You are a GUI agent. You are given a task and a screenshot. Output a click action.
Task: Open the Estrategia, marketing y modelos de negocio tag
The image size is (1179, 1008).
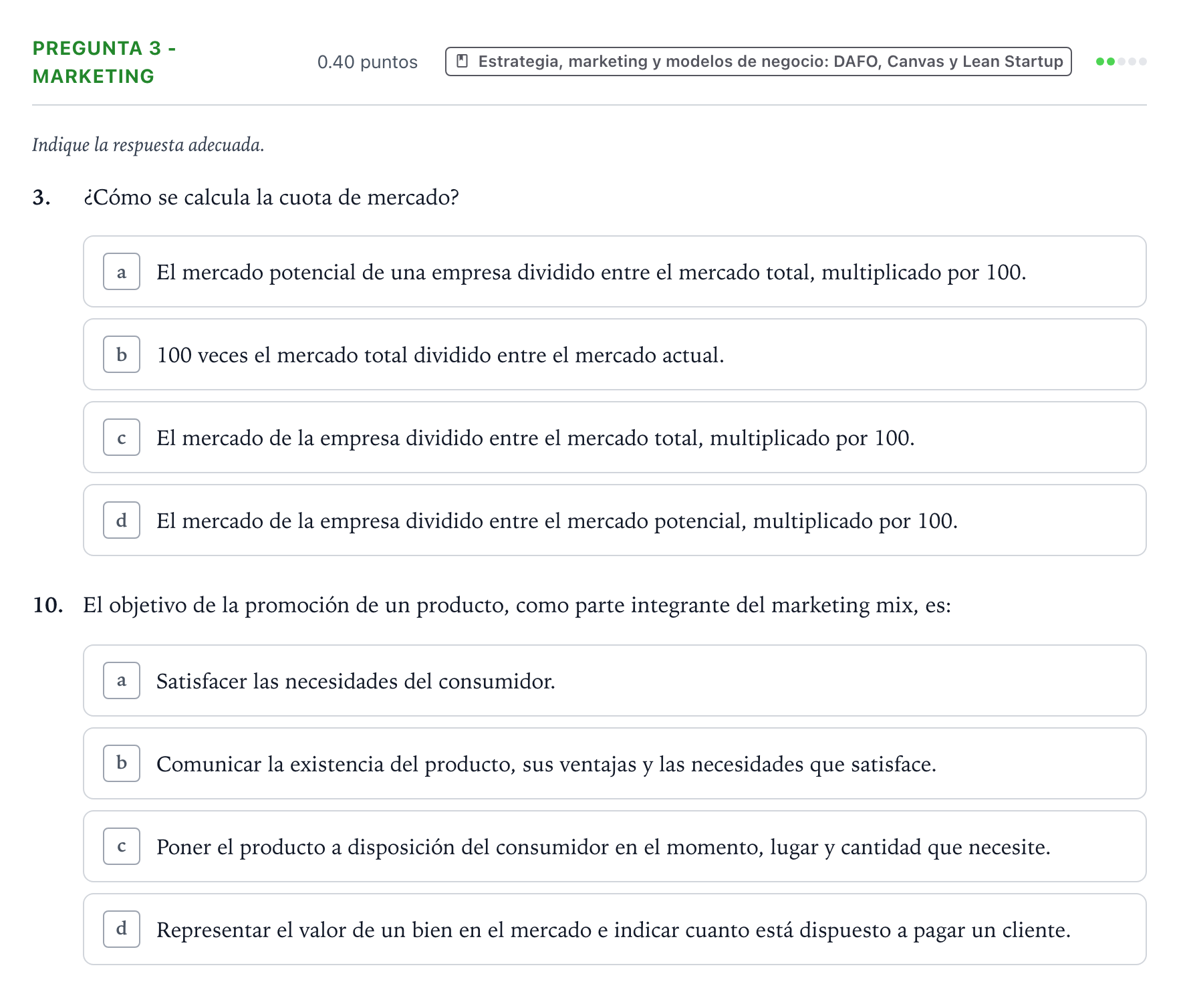758,61
